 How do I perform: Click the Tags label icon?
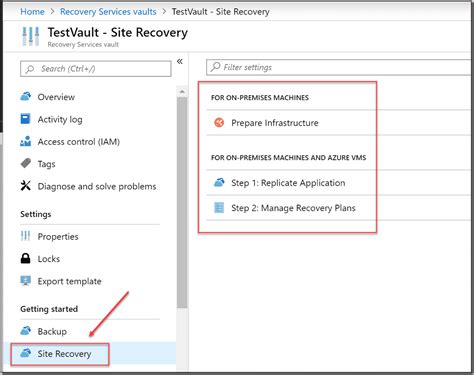(26, 163)
